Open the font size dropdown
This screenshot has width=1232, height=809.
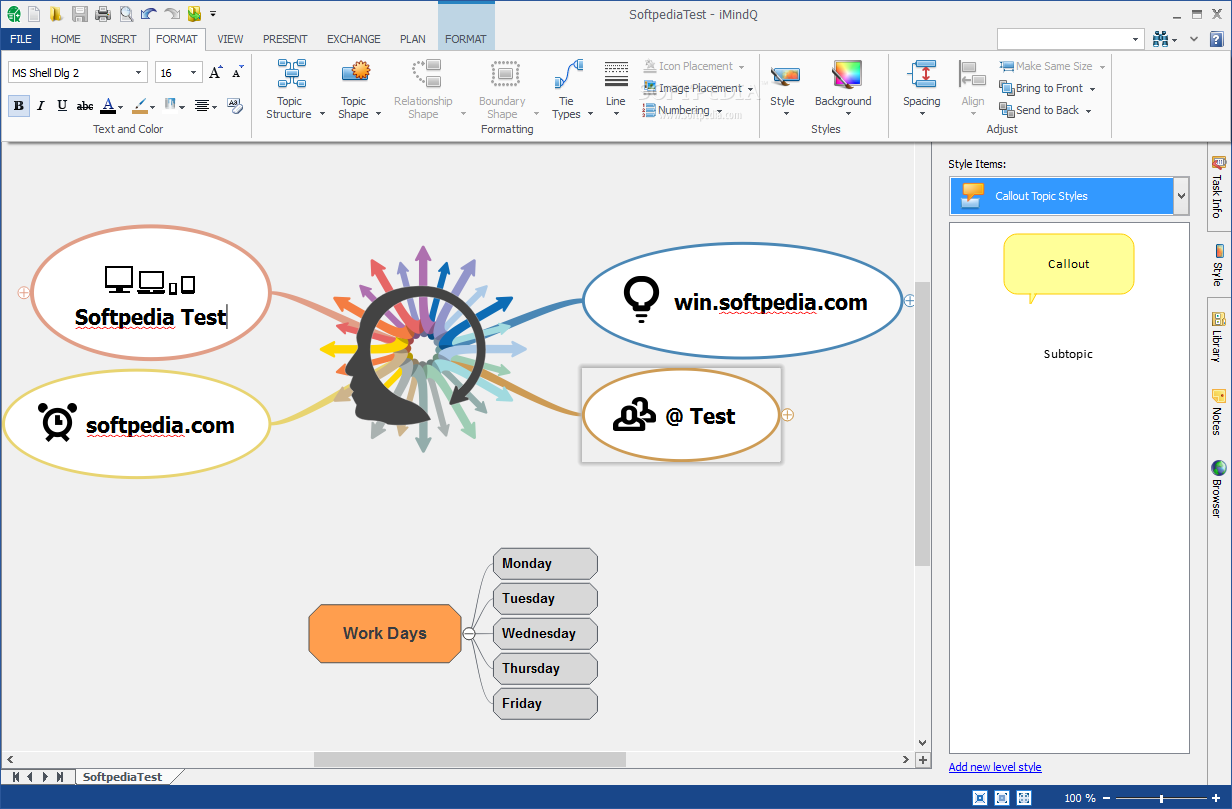click(x=194, y=73)
